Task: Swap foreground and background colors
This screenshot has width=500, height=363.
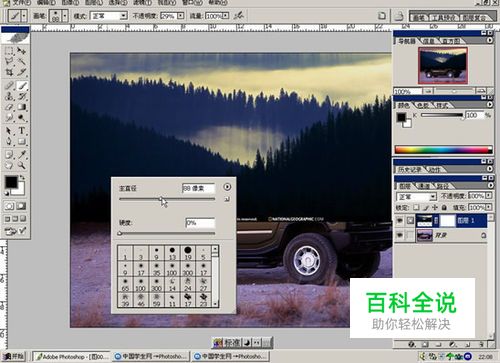Action: point(22,178)
